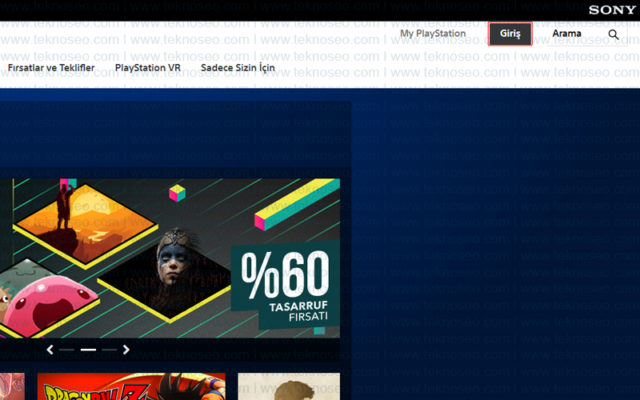Go to previous carousel slide arrow
The image size is (640, 400).
(50, 350)
